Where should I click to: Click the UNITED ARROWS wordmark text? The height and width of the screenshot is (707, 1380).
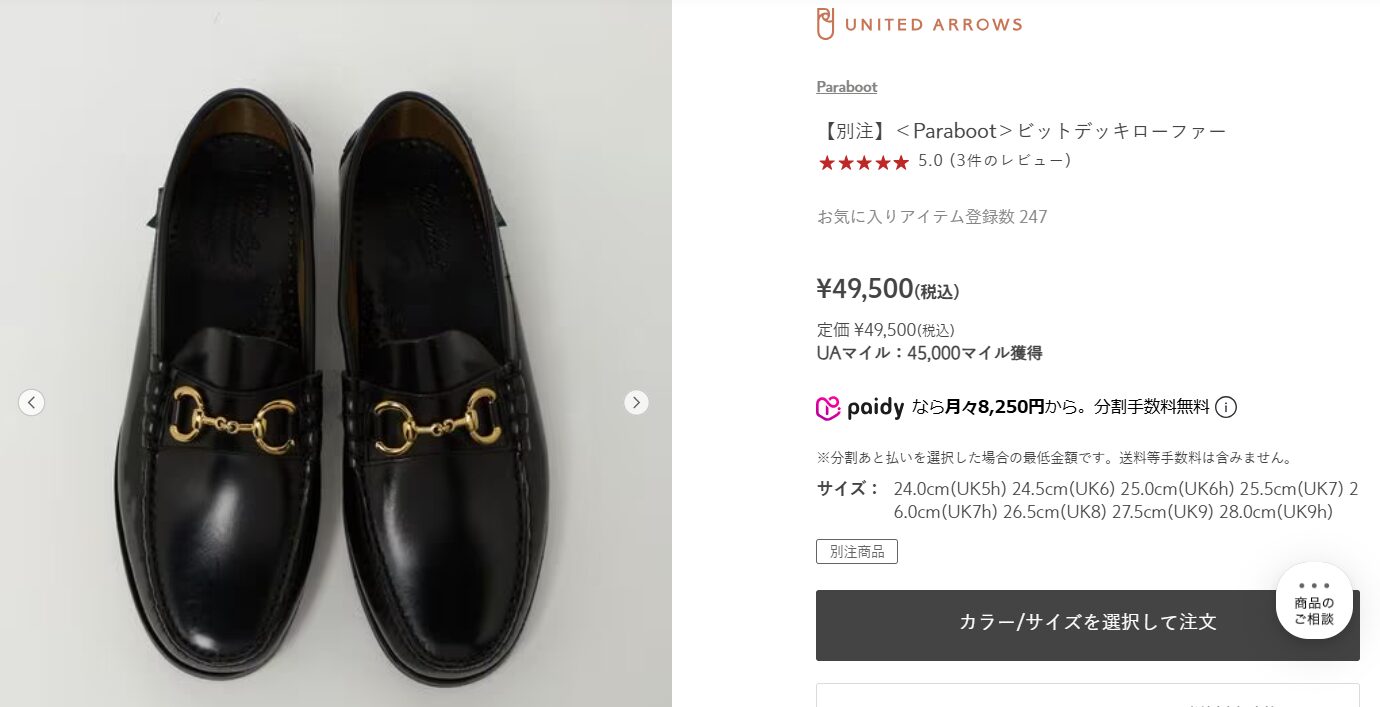933,25
